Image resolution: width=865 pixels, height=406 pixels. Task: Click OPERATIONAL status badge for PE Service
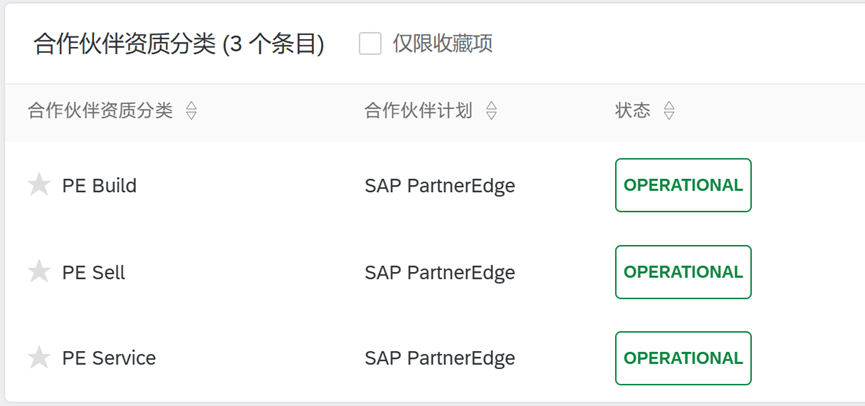click(x=684, y=358)
